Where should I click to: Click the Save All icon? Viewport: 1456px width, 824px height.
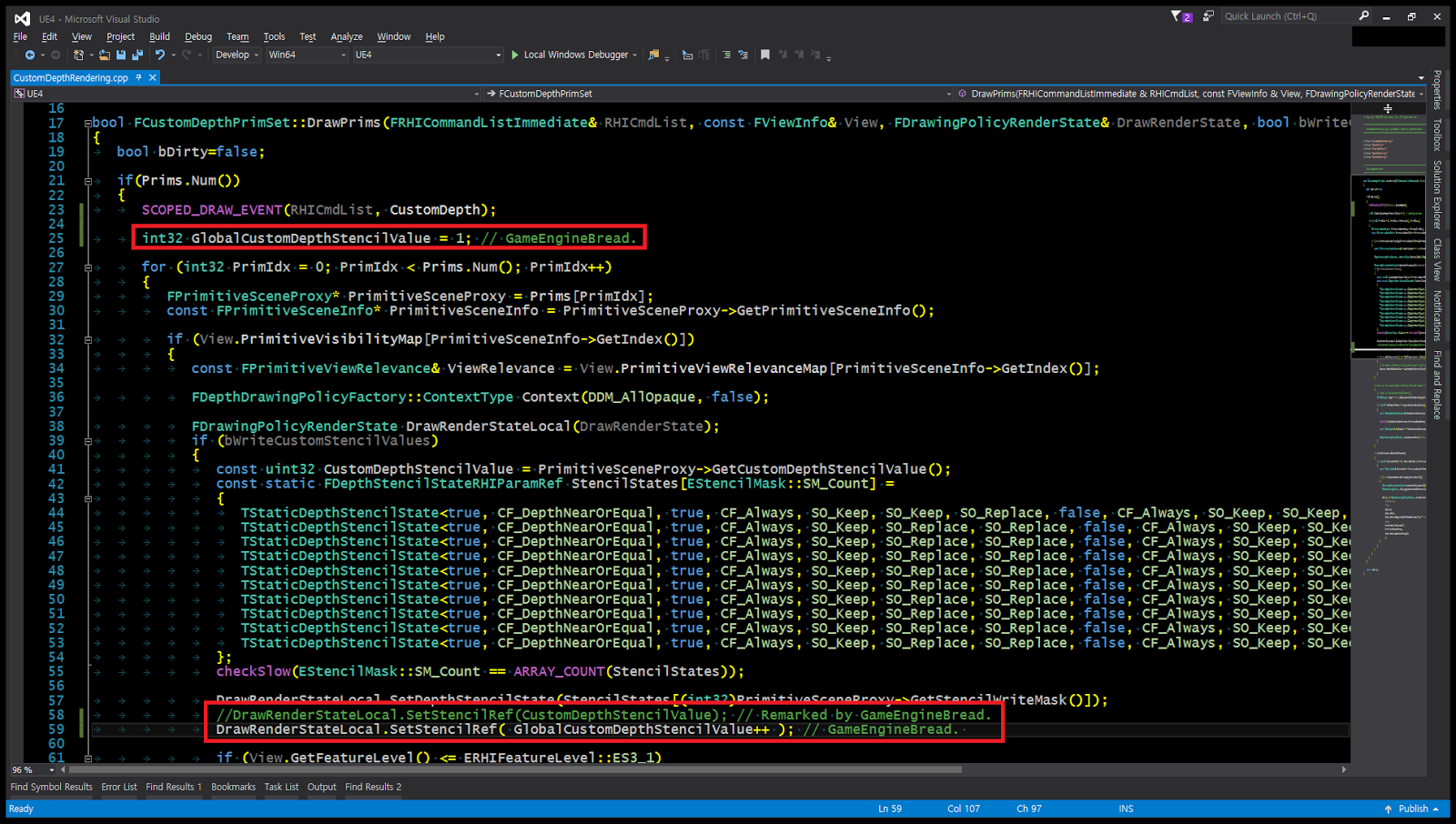(x=137, y=55)
